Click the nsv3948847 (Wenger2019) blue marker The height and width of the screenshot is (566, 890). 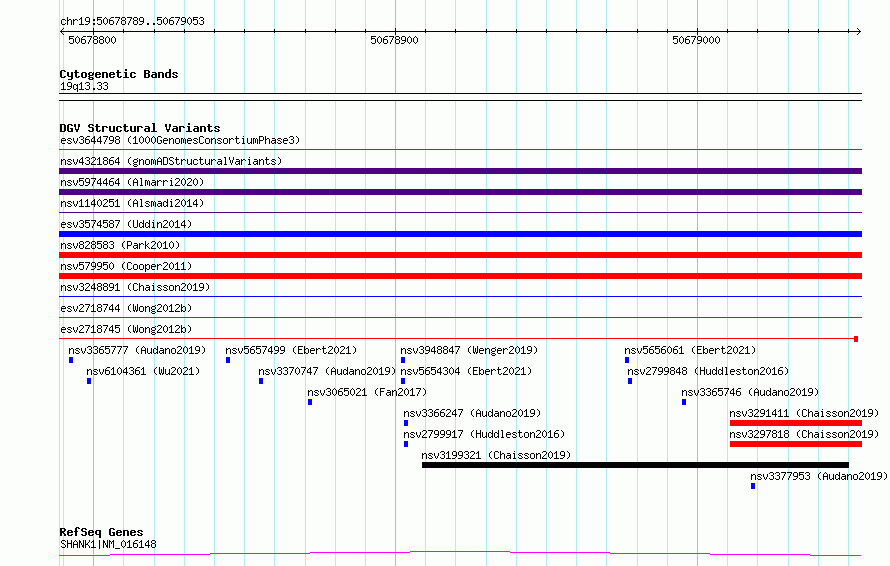(x=403, y=360)
